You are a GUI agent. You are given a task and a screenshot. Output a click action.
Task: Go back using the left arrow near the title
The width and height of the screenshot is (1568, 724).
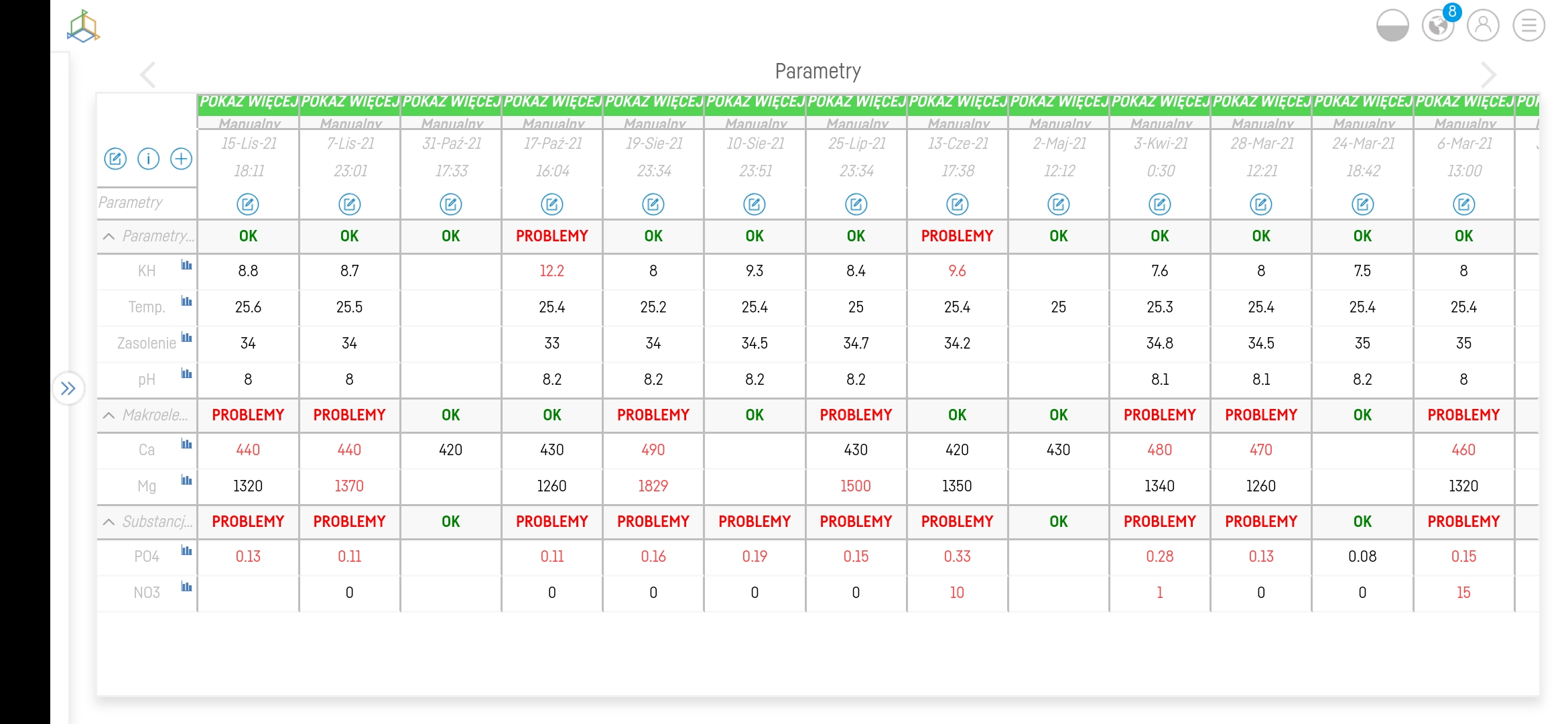coord(148,74)
